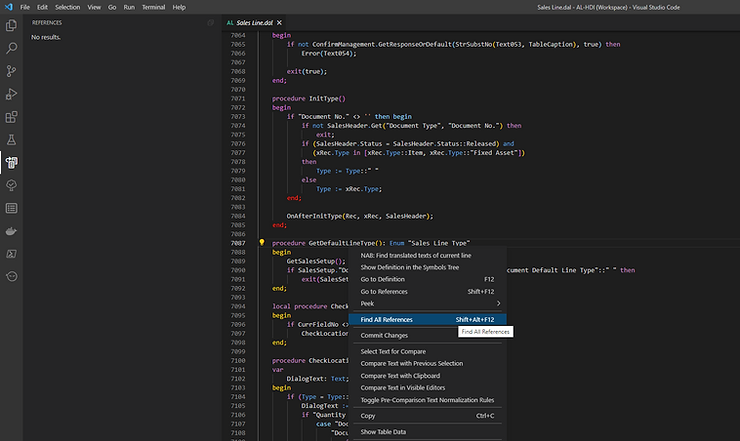Open the Testing flask icon

pyautogui.click(x=12, y=139)
